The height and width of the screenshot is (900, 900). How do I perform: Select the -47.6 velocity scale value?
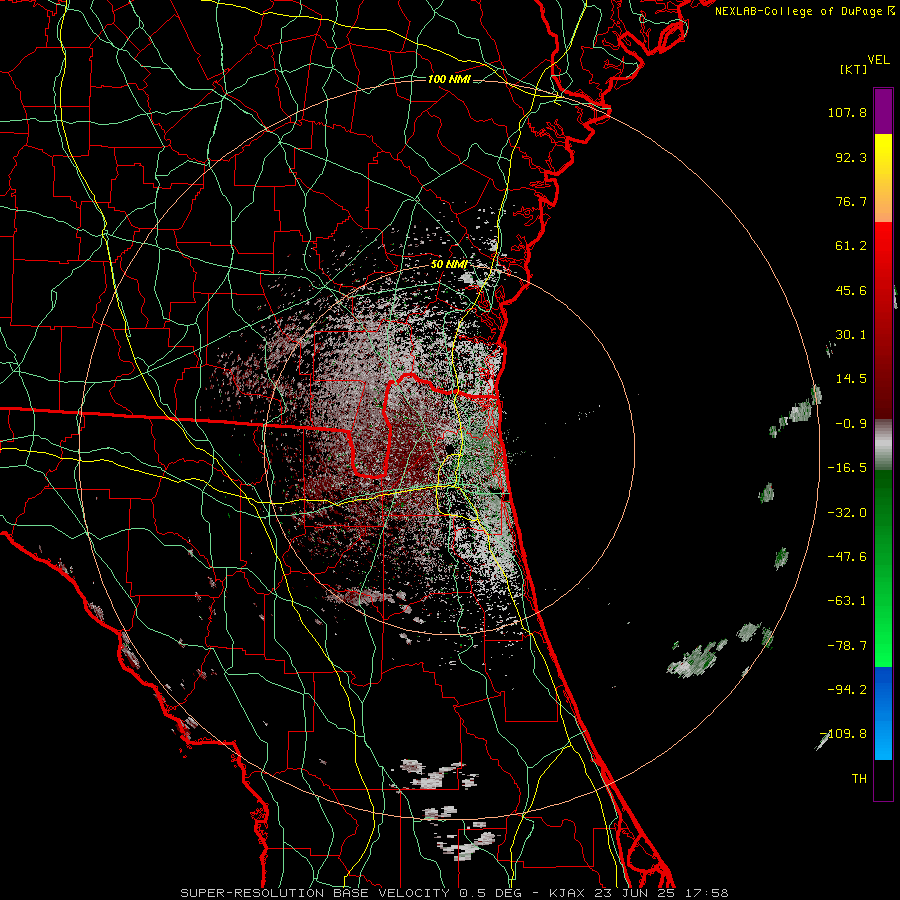(847, 557)
